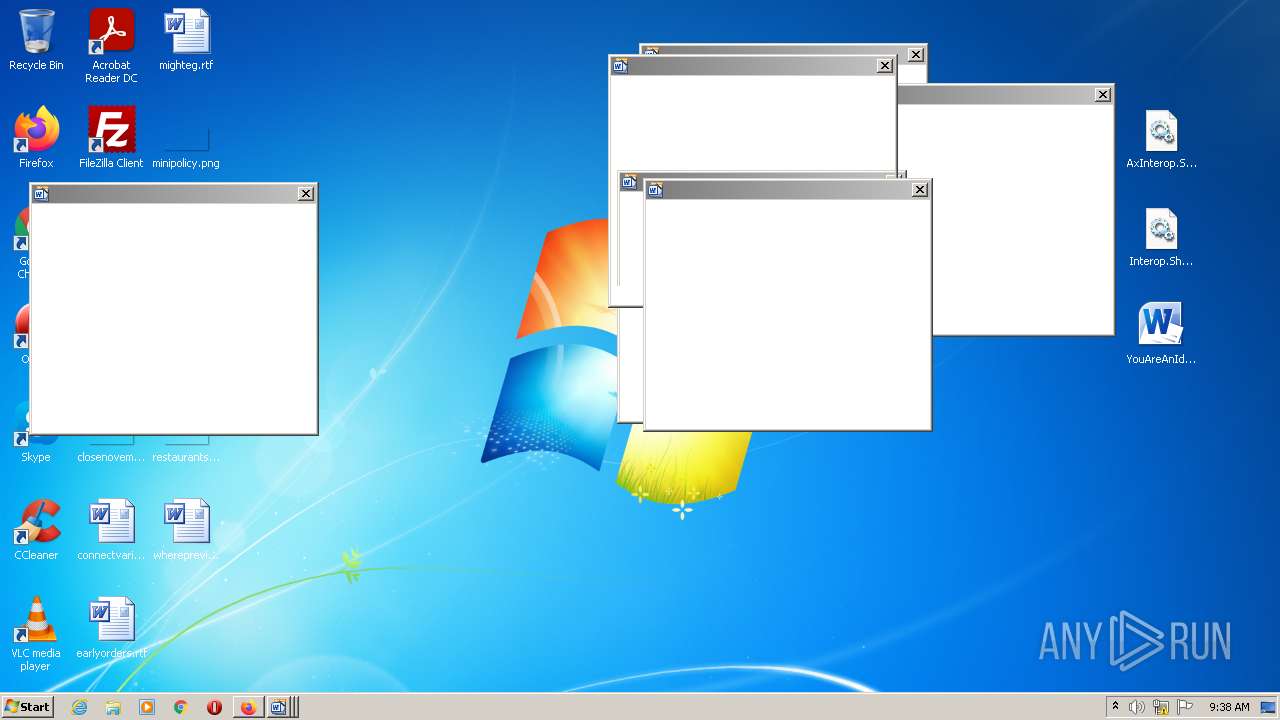Close the frontmost blank window in center
1280x720 pixels.
920,190
